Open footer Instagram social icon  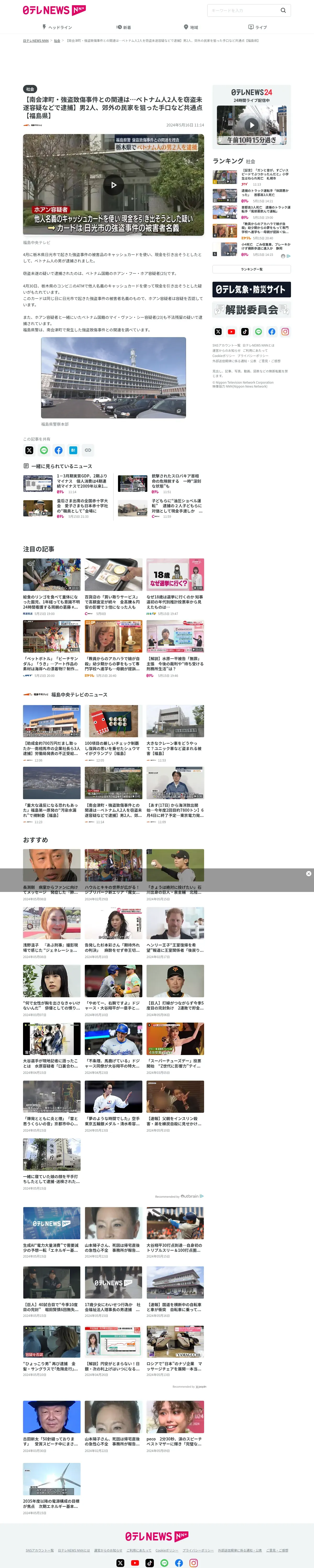pos(193,1563)
